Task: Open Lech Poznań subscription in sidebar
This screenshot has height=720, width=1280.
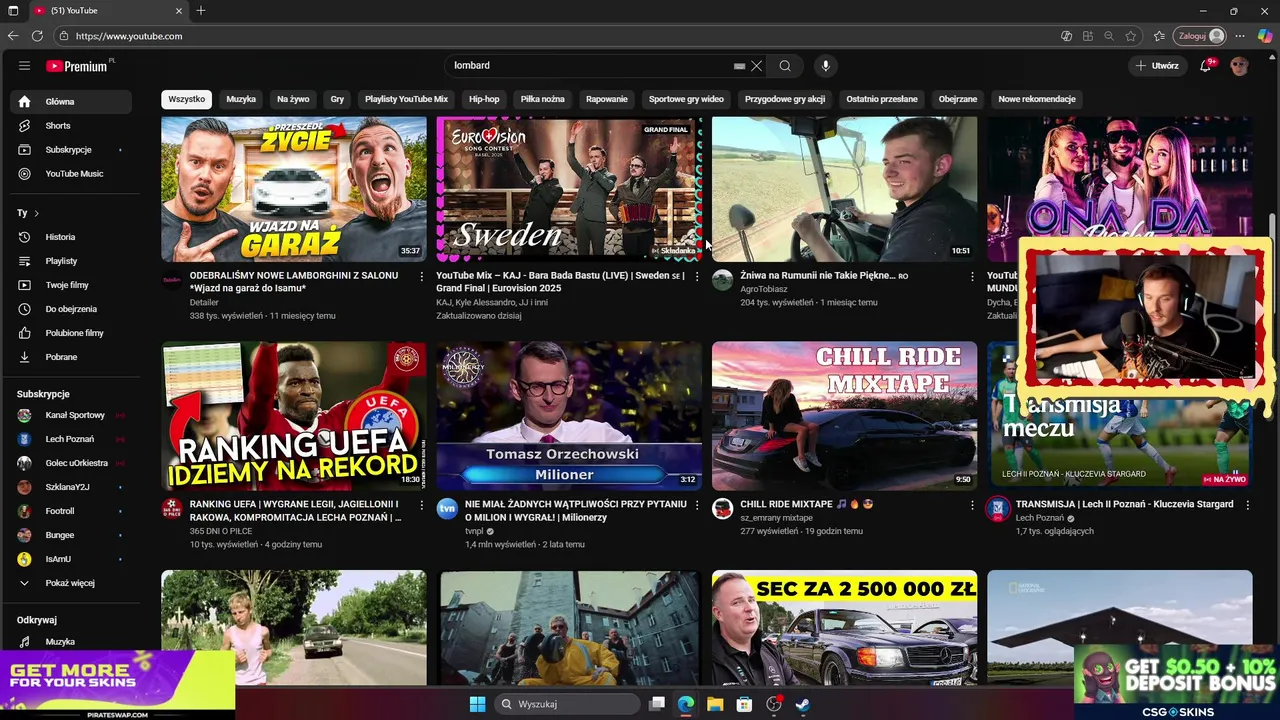Action: pyautogui.click(x=70, y=439)
